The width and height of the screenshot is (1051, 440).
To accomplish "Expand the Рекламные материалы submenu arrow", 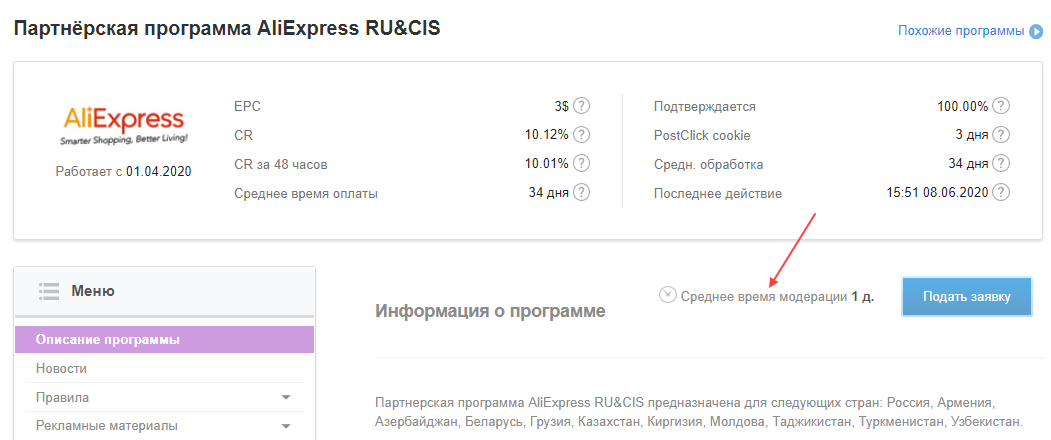I will [286, 427].
